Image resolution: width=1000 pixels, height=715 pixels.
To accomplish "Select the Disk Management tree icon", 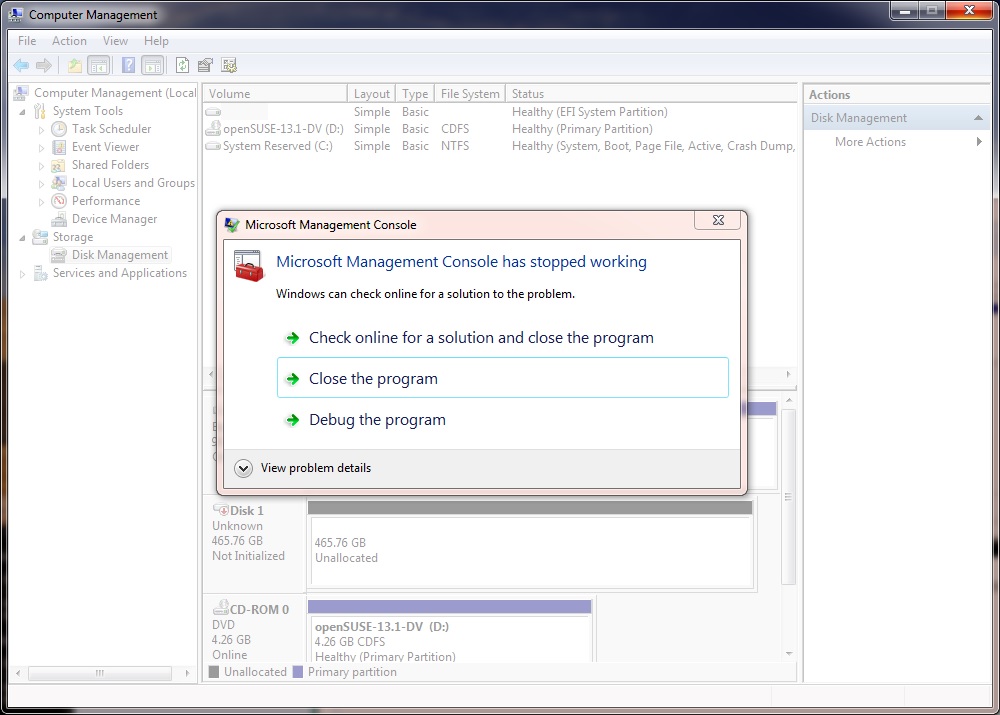I will tap(59, 255).
